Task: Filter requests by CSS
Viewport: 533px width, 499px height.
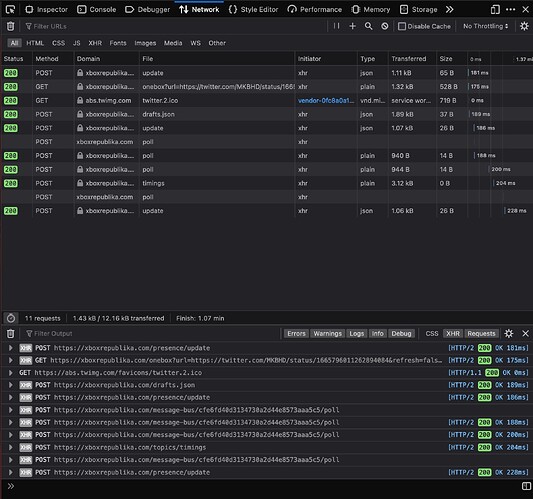Action: click(58, 43)
